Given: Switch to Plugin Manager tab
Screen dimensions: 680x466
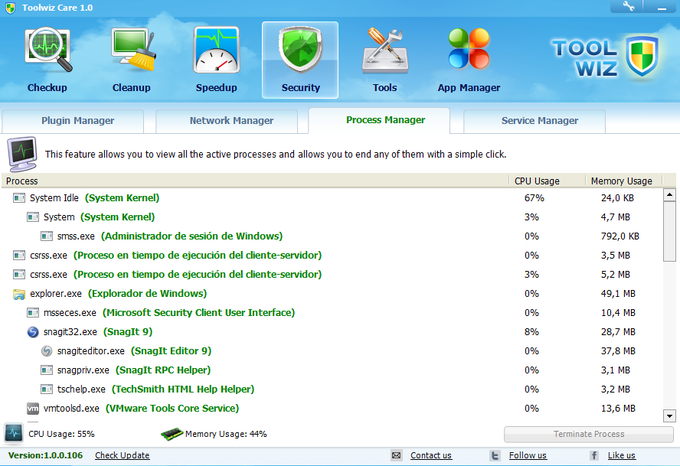Looking at the screenshot, I should click(73, 121).
